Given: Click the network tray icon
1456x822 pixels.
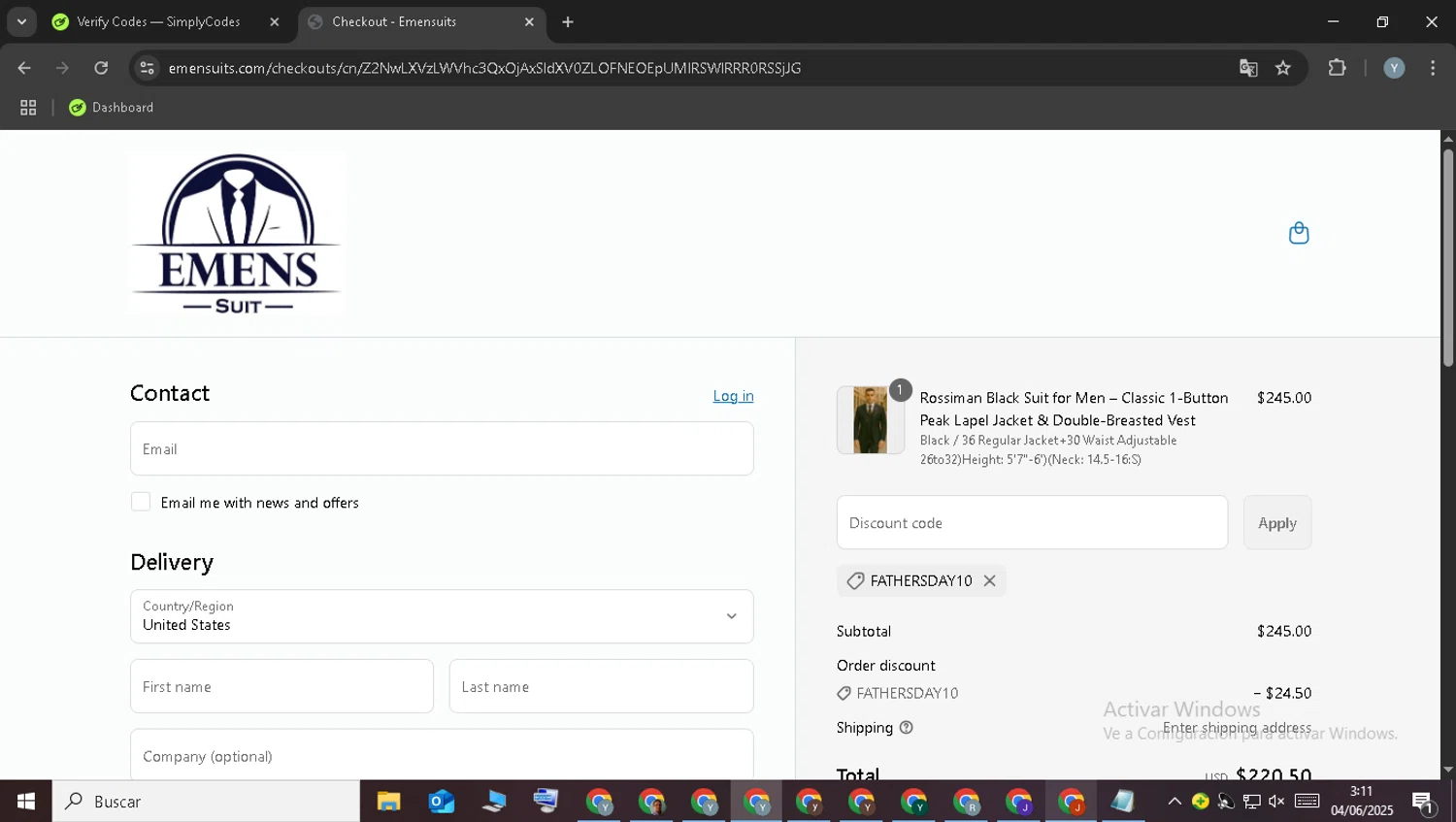Looking at the screenshot, I should (x=1251, y=802).
